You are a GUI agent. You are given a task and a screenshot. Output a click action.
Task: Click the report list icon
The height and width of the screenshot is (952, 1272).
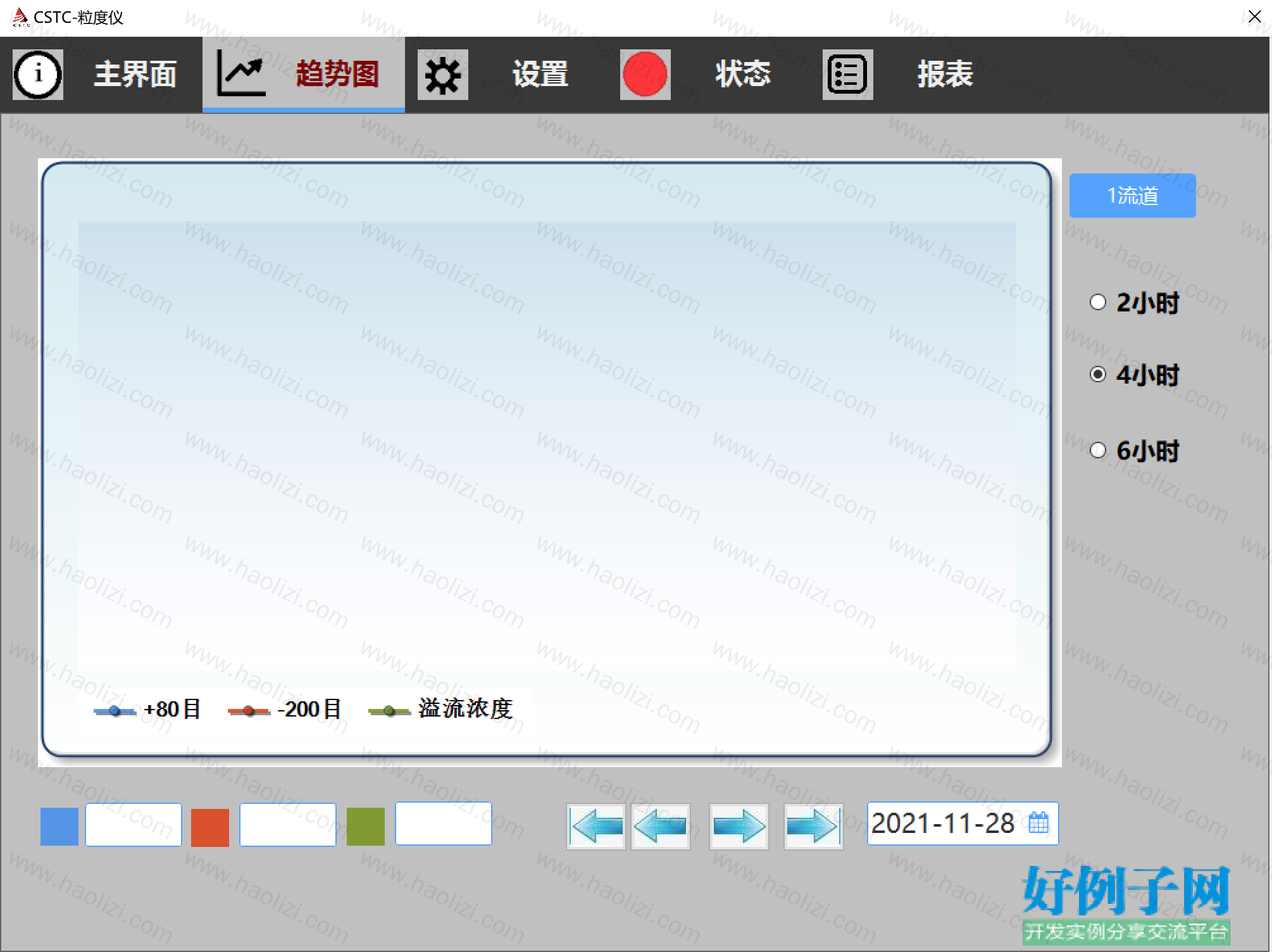click(x=848, y=75)
